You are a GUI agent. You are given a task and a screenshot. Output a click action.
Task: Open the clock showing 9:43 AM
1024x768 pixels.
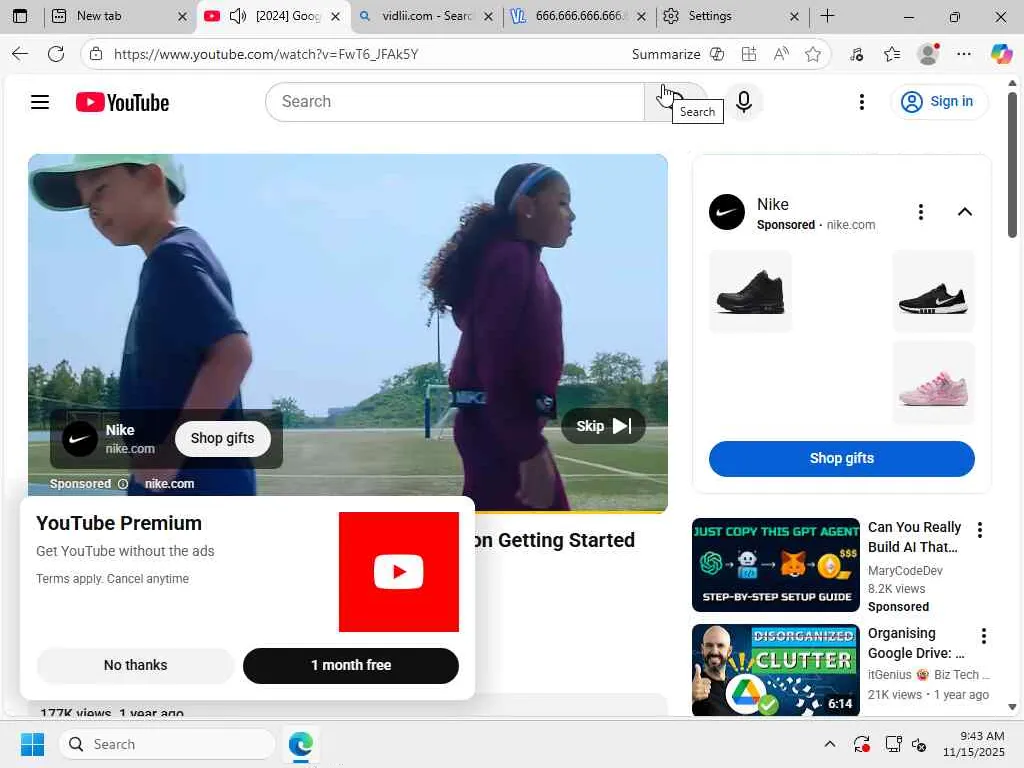coord(974,744)
